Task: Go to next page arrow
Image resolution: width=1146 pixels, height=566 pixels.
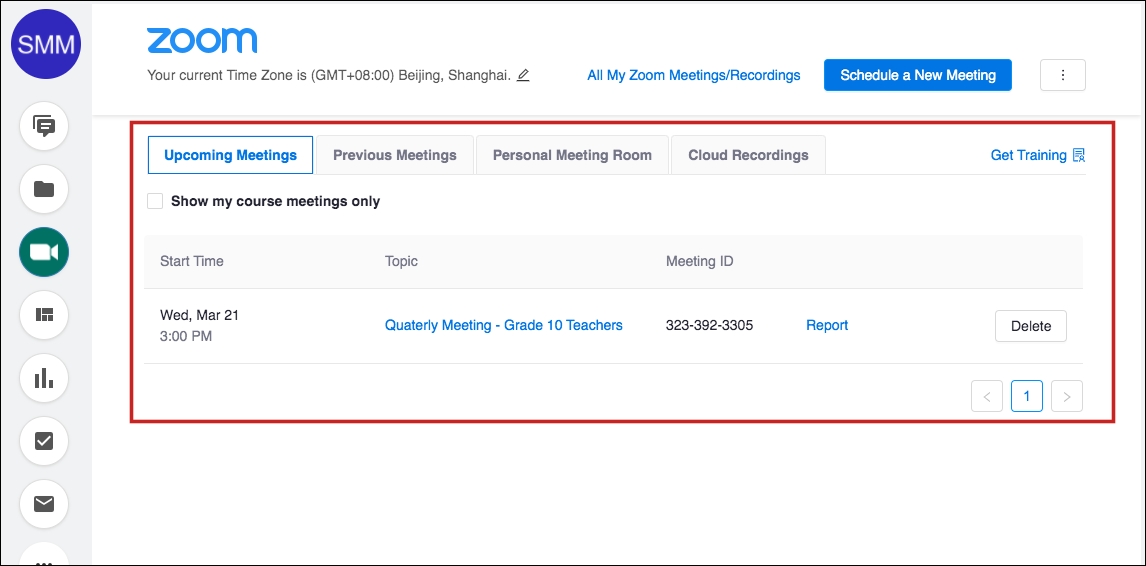Action: tap(1066, 396)
